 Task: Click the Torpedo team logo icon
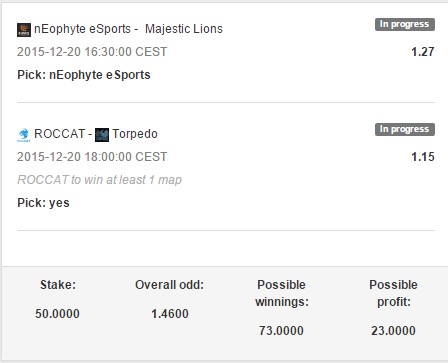(102, 135)
